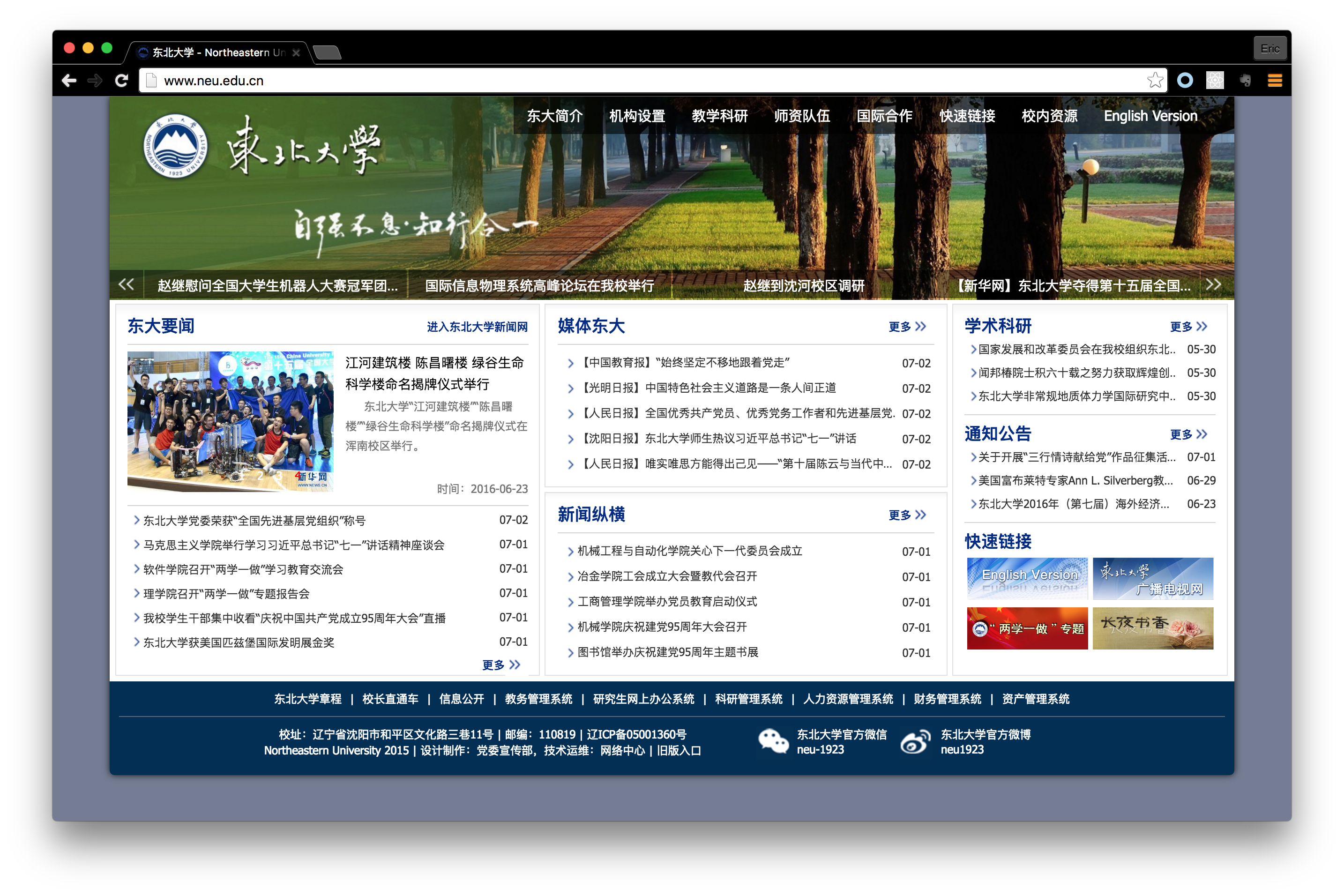Image resolution: width=1344 pixels, height=896 pixels.
Task: Open 【光明日报】中国特色社会主义道路 article
Action: (707, 388)
